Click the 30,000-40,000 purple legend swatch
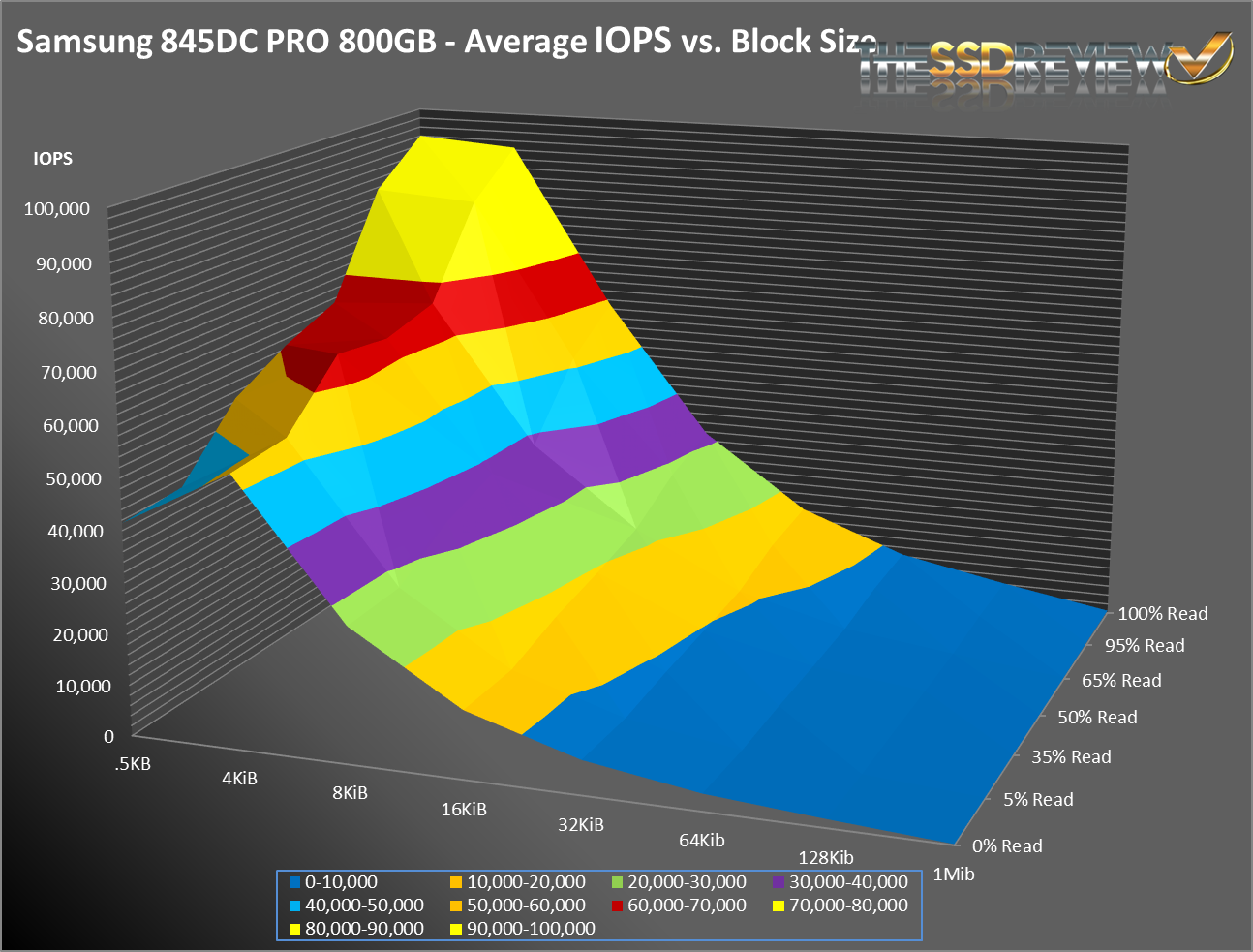This screenshot has height=952, width=1253. point(779,882)
